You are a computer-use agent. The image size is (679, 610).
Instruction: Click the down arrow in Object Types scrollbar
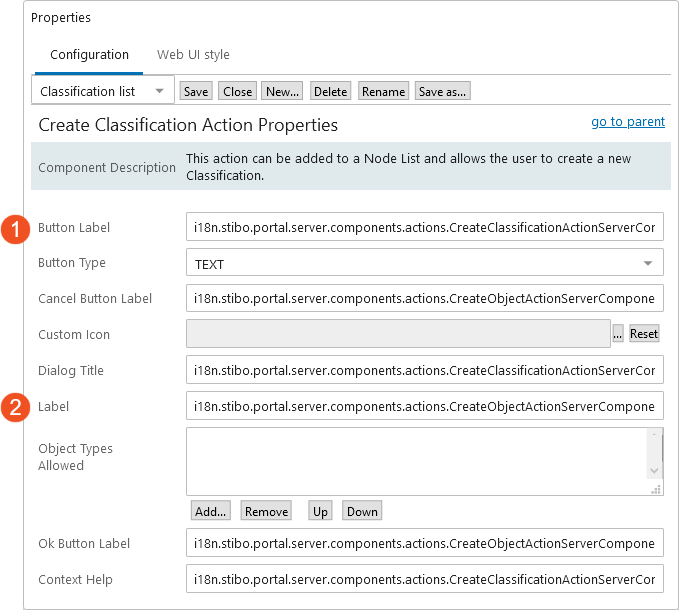[654, 471]
